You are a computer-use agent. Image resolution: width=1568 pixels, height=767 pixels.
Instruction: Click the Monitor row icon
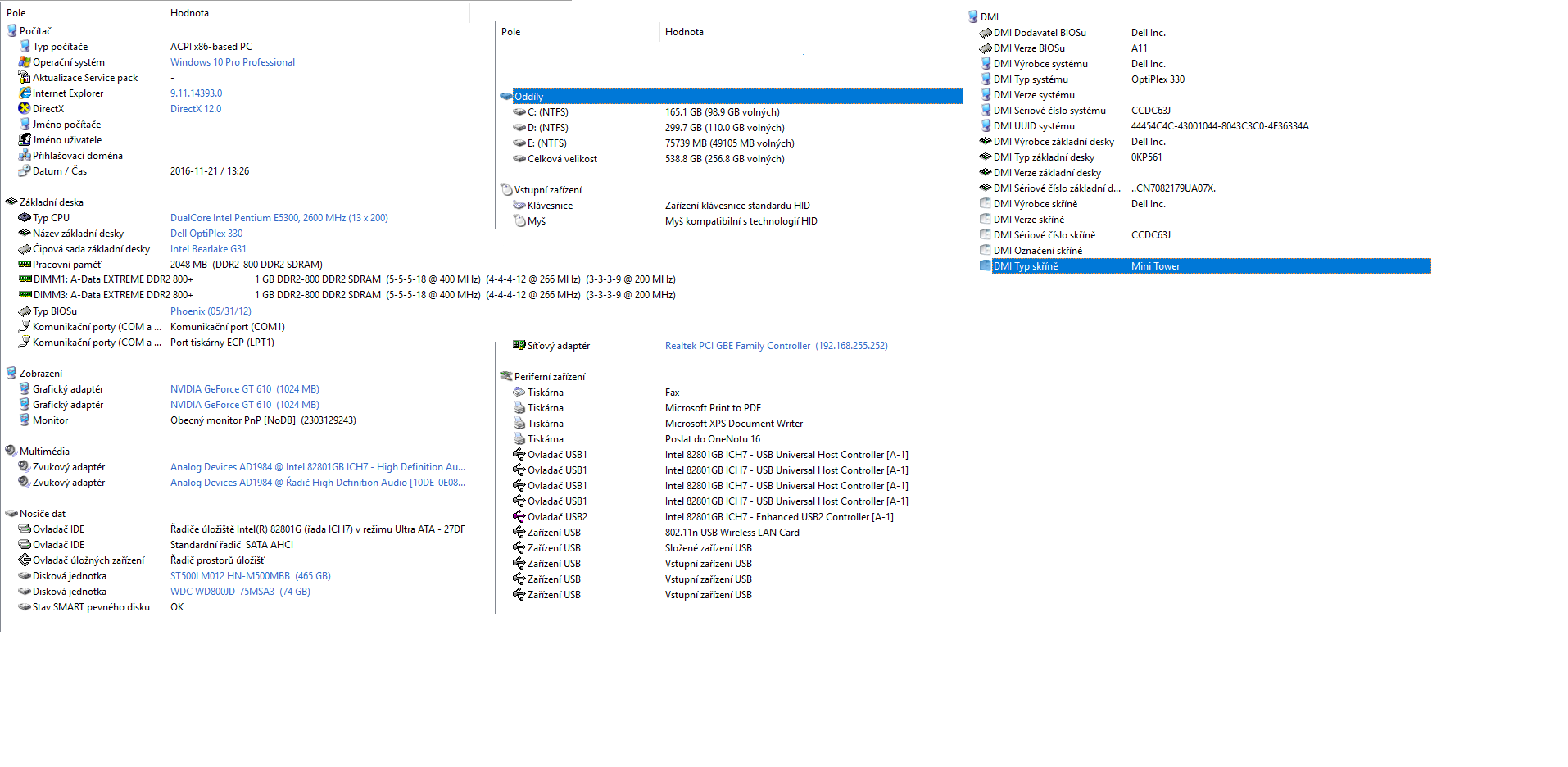(x=25, y=420)
